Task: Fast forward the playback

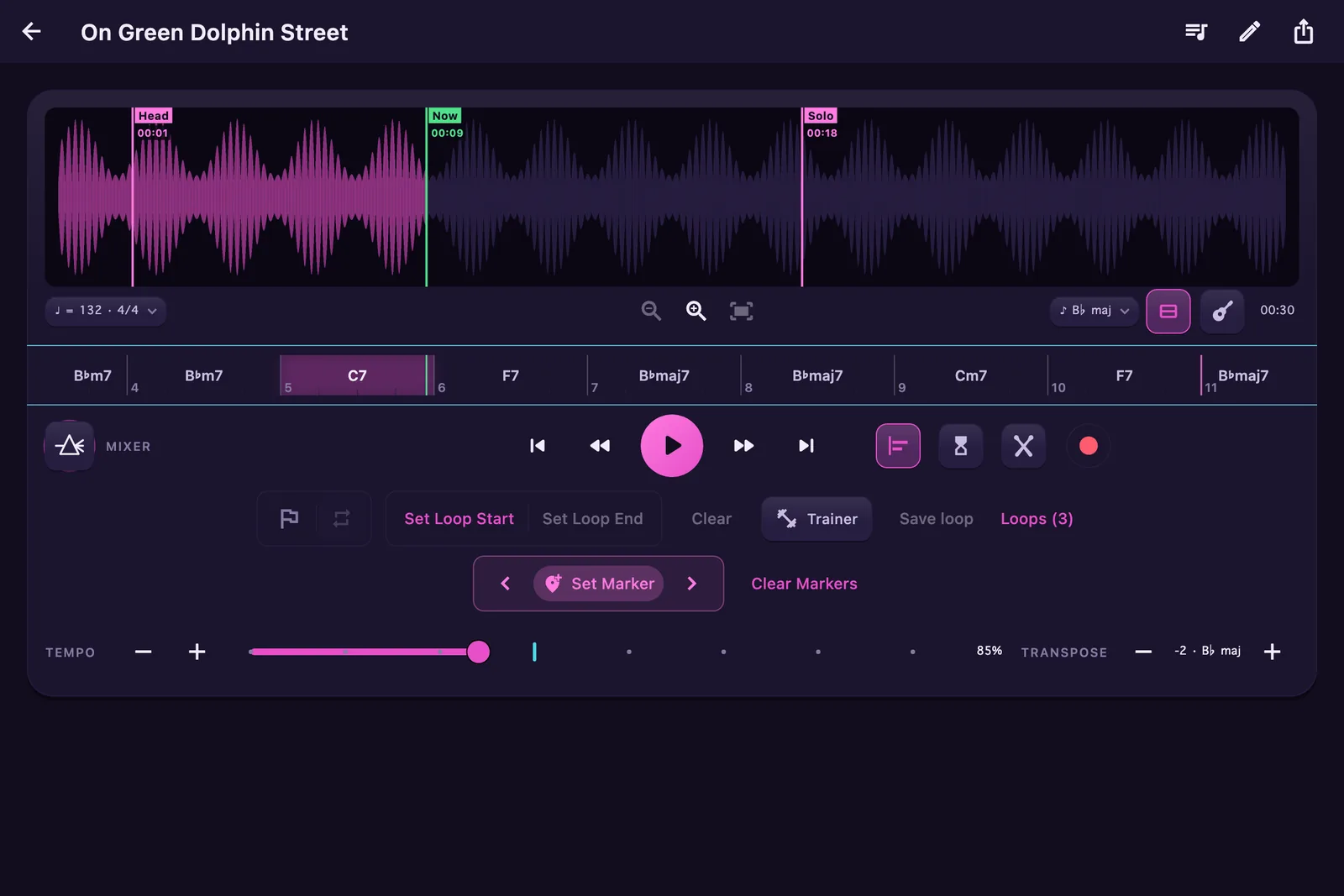Action: point(743,446)
